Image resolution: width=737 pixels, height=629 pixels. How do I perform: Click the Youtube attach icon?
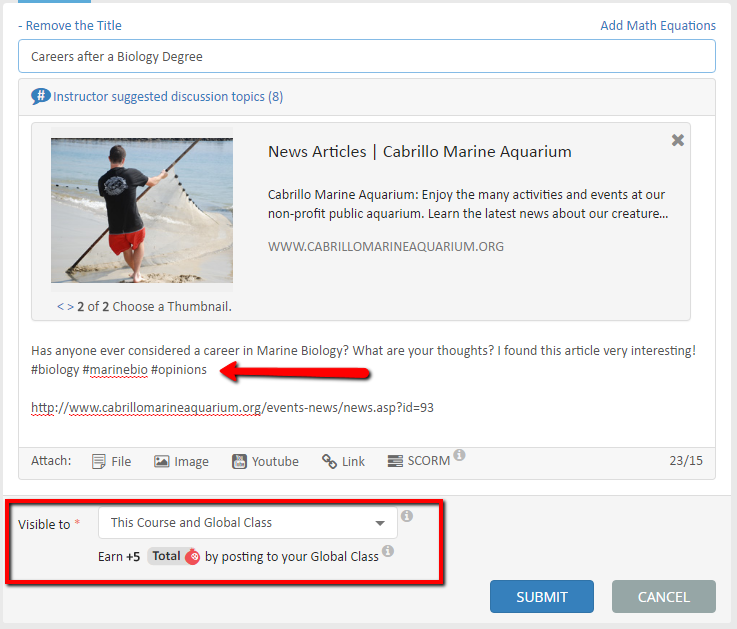239,462
